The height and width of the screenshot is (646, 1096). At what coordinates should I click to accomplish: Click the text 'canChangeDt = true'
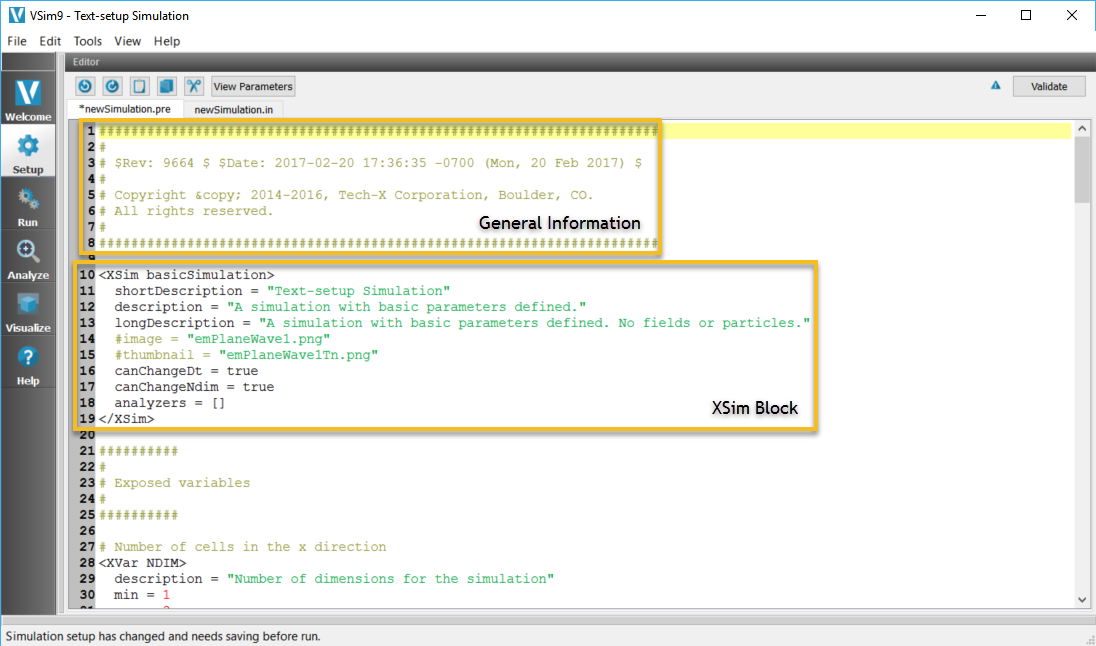point(187,371)
